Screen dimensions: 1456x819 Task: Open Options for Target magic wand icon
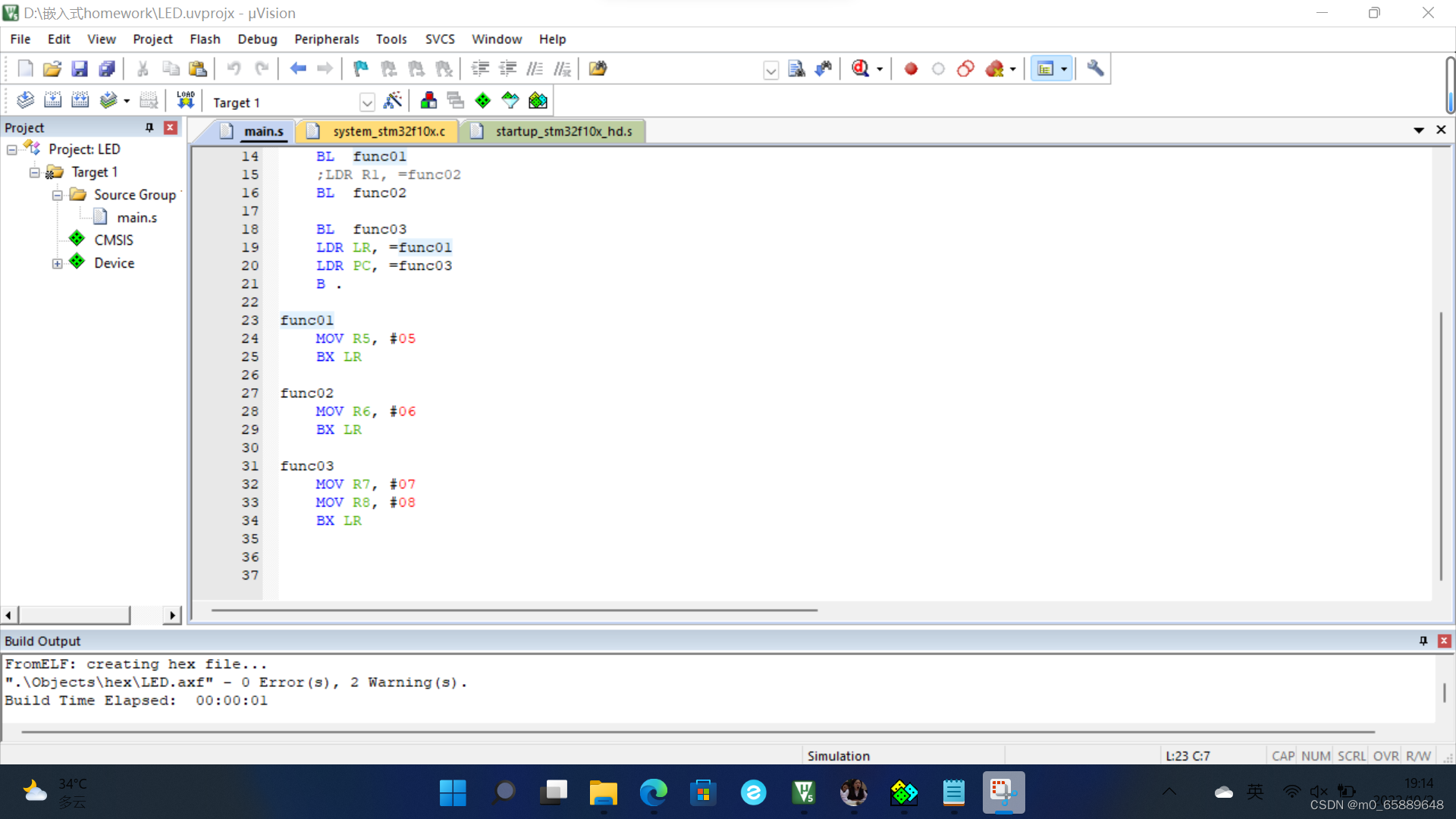(393, 101)
